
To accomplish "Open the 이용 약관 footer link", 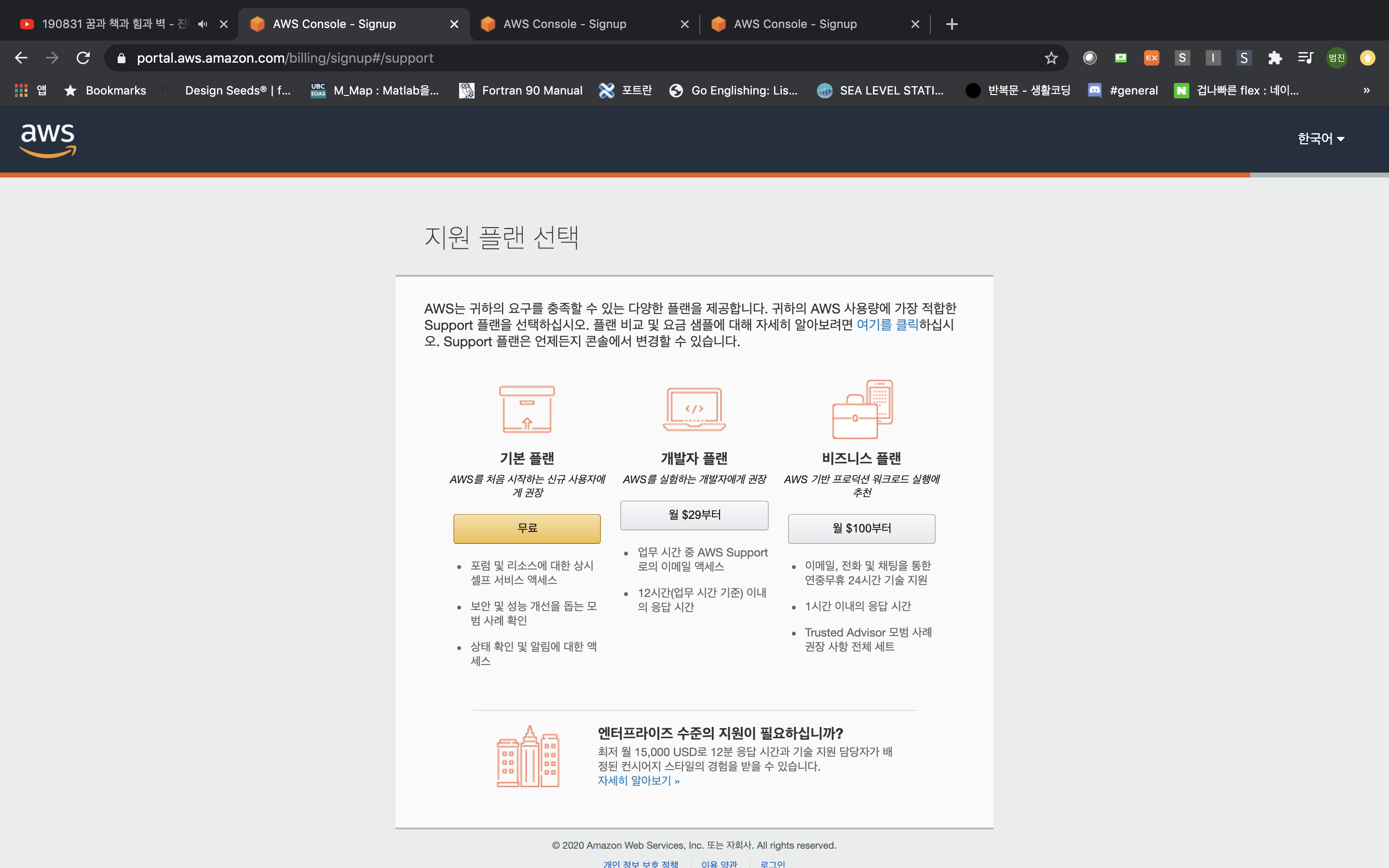I will point(719,864).
